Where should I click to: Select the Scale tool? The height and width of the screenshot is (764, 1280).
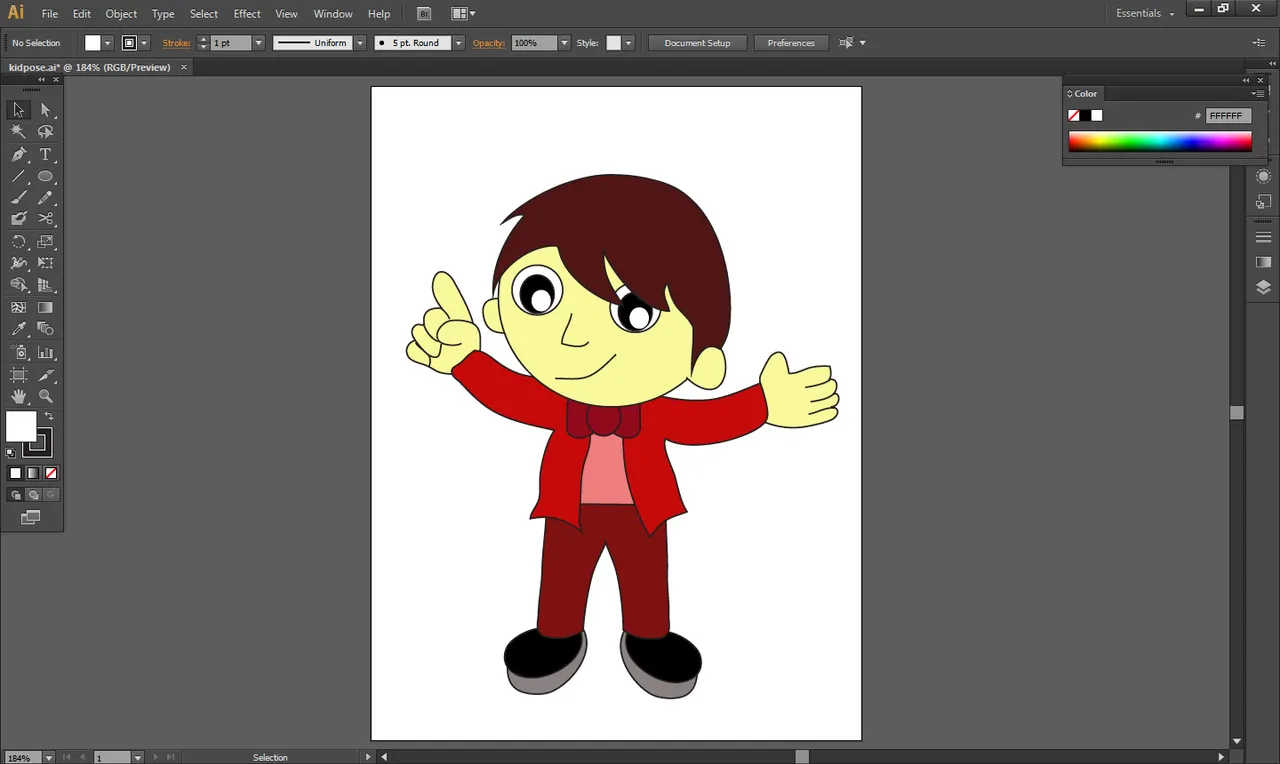(x=45, y=241)
